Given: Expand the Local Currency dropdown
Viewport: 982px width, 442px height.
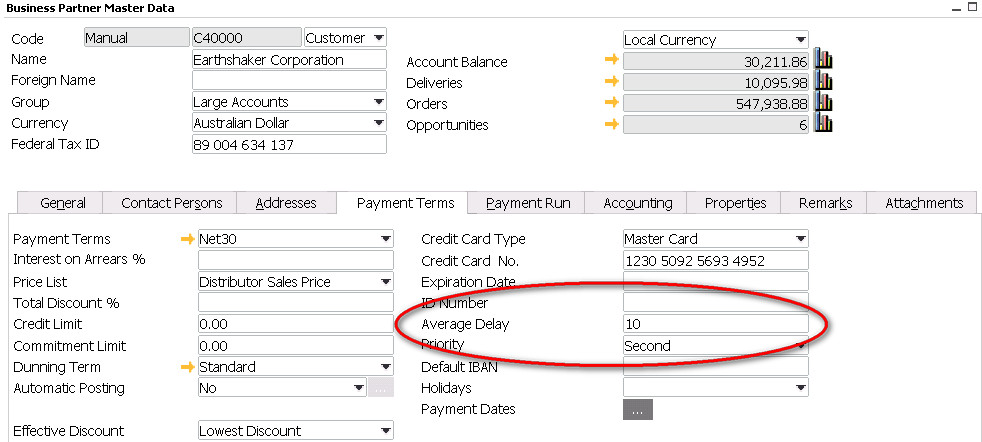Looking at the screenshot, I should [x=800, y=40].
